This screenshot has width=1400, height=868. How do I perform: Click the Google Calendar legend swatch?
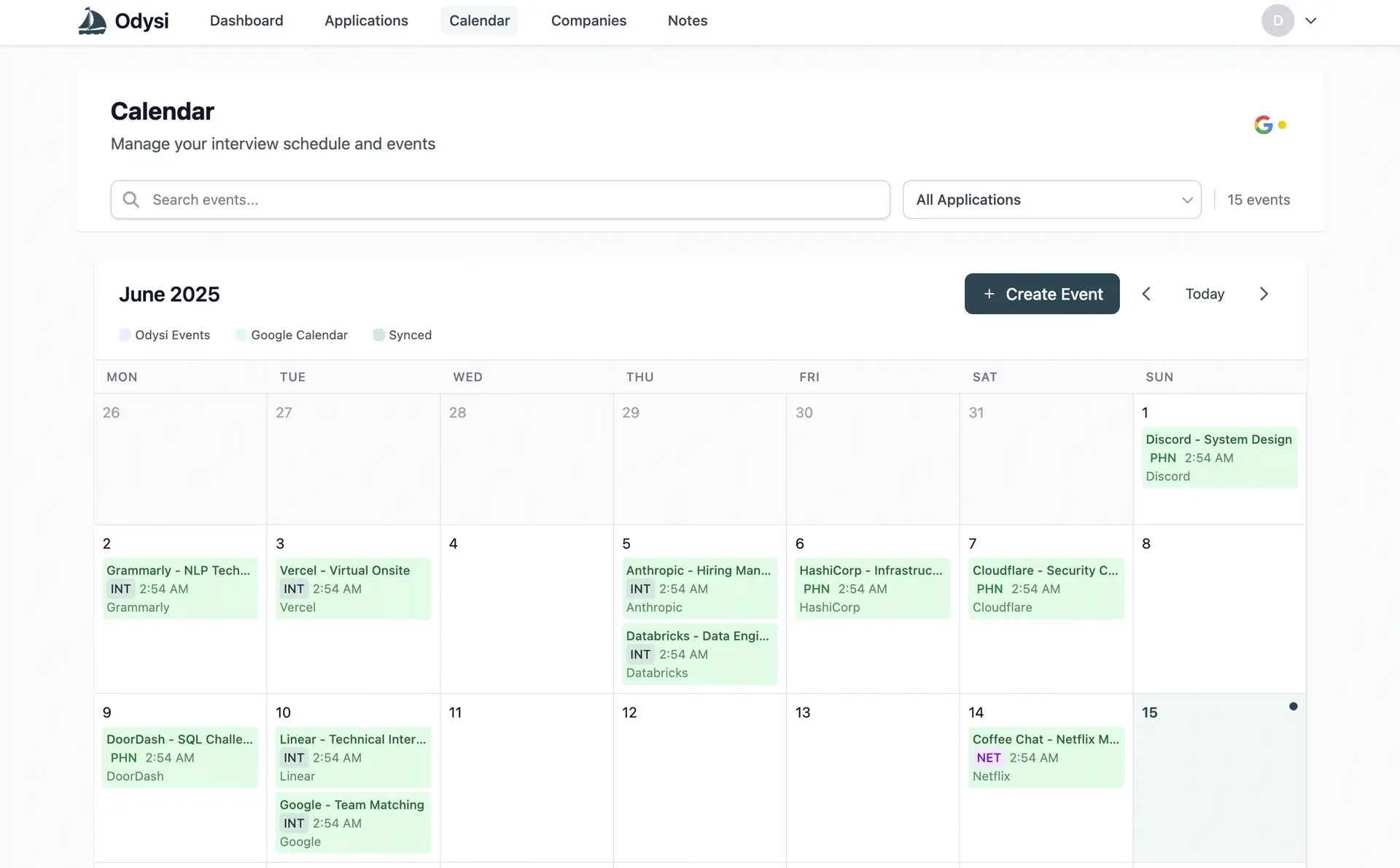click(241, 335)
